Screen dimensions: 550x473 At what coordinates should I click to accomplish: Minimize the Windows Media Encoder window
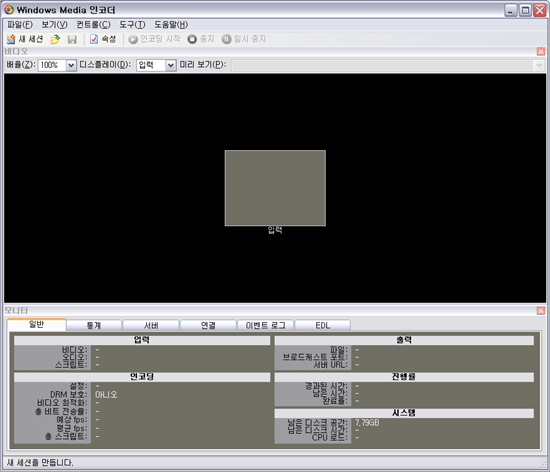[511, 10]
